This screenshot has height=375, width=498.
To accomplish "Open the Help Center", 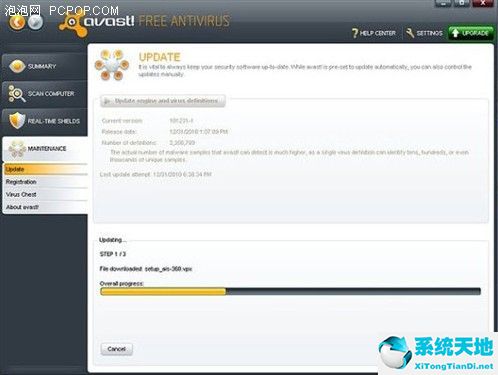I will 374,33.
